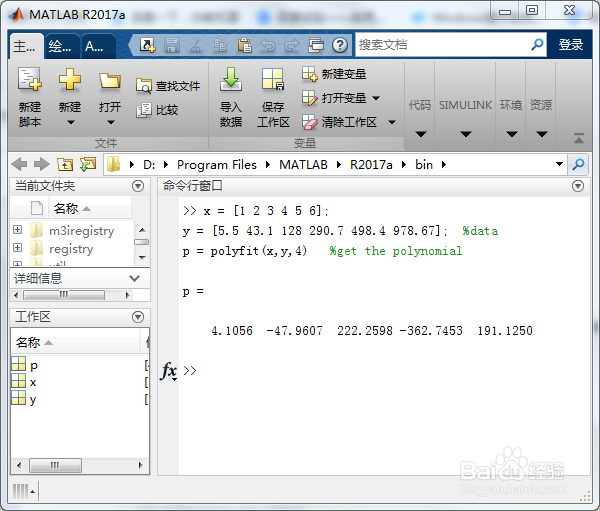This screenshot has width=600, height=511.
Task: Open the Open Variable dropdown arrow
Action: [x=376, y=98]
